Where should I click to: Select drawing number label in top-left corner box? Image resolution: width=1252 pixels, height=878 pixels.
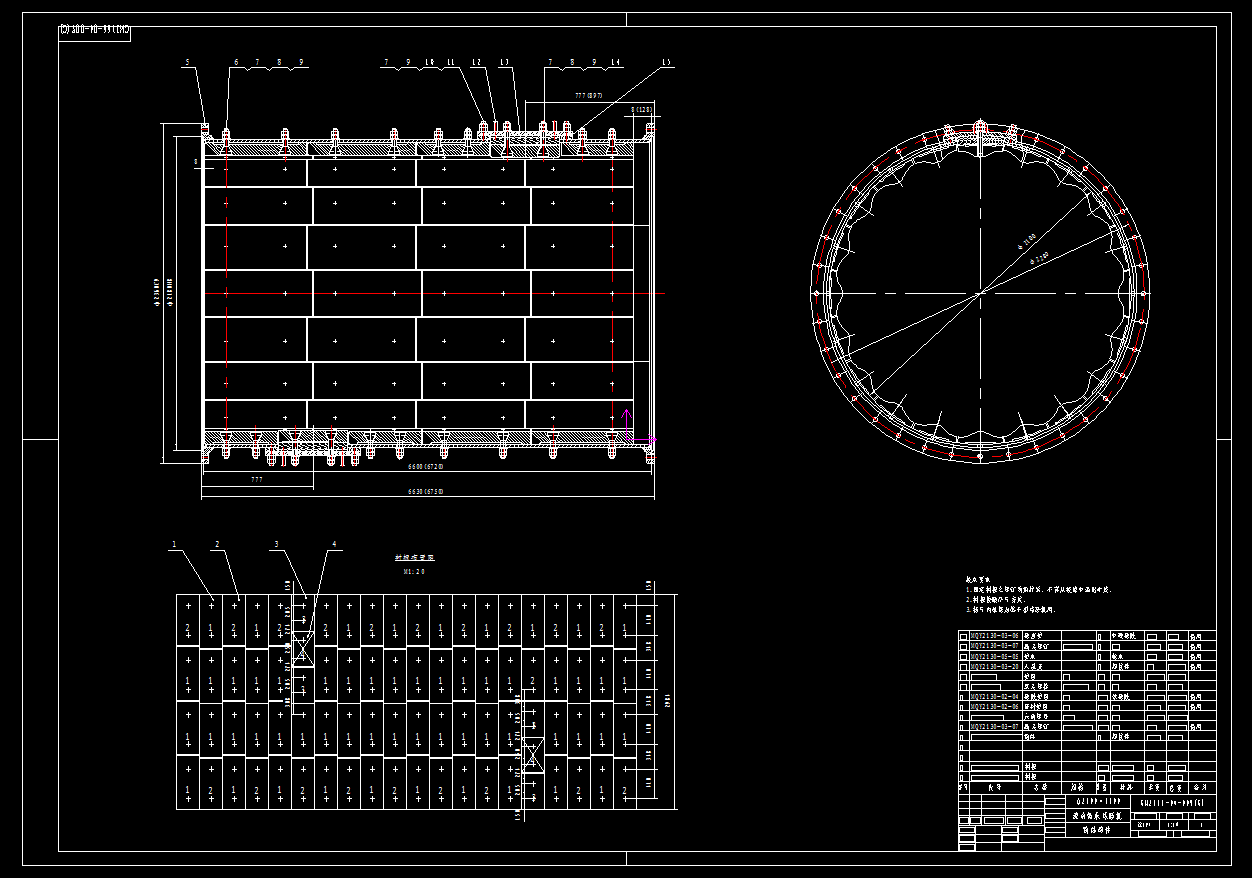(x=94, y=31)
